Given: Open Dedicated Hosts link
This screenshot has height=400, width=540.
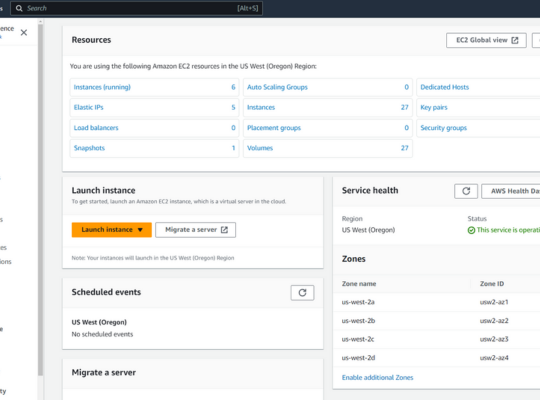Looking at the screenshot, I should point(445,87).
